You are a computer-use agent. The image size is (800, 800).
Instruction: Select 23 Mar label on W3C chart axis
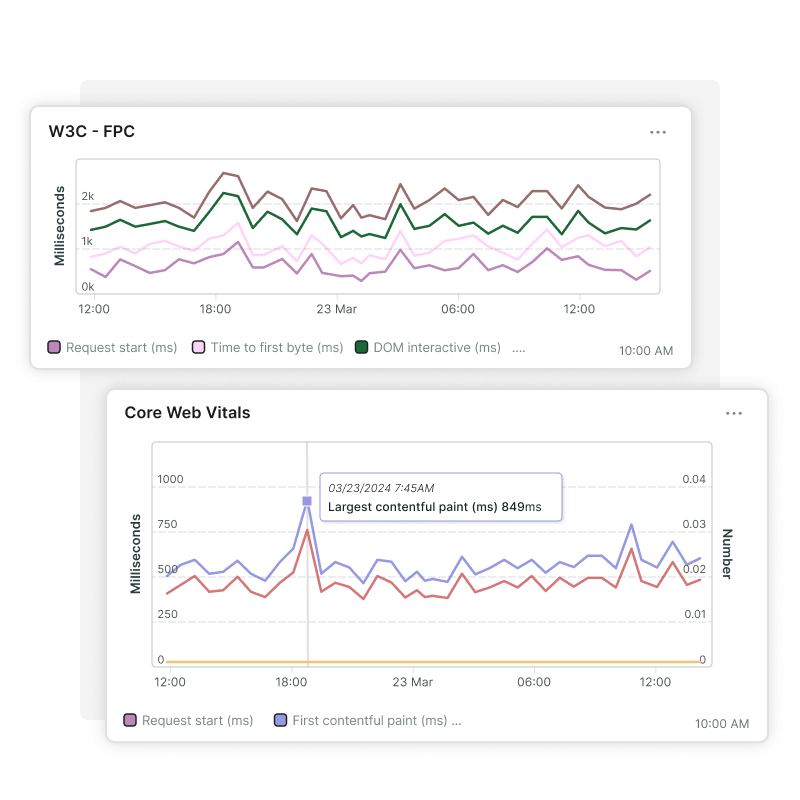point(336,310)
